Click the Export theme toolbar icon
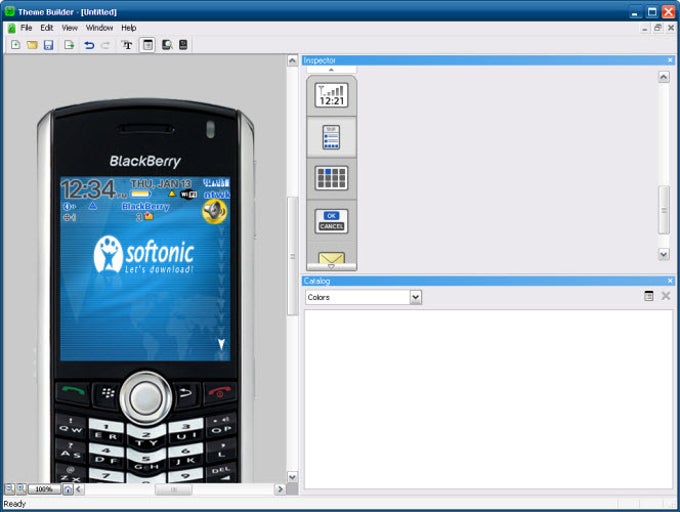 pos(69,45)
